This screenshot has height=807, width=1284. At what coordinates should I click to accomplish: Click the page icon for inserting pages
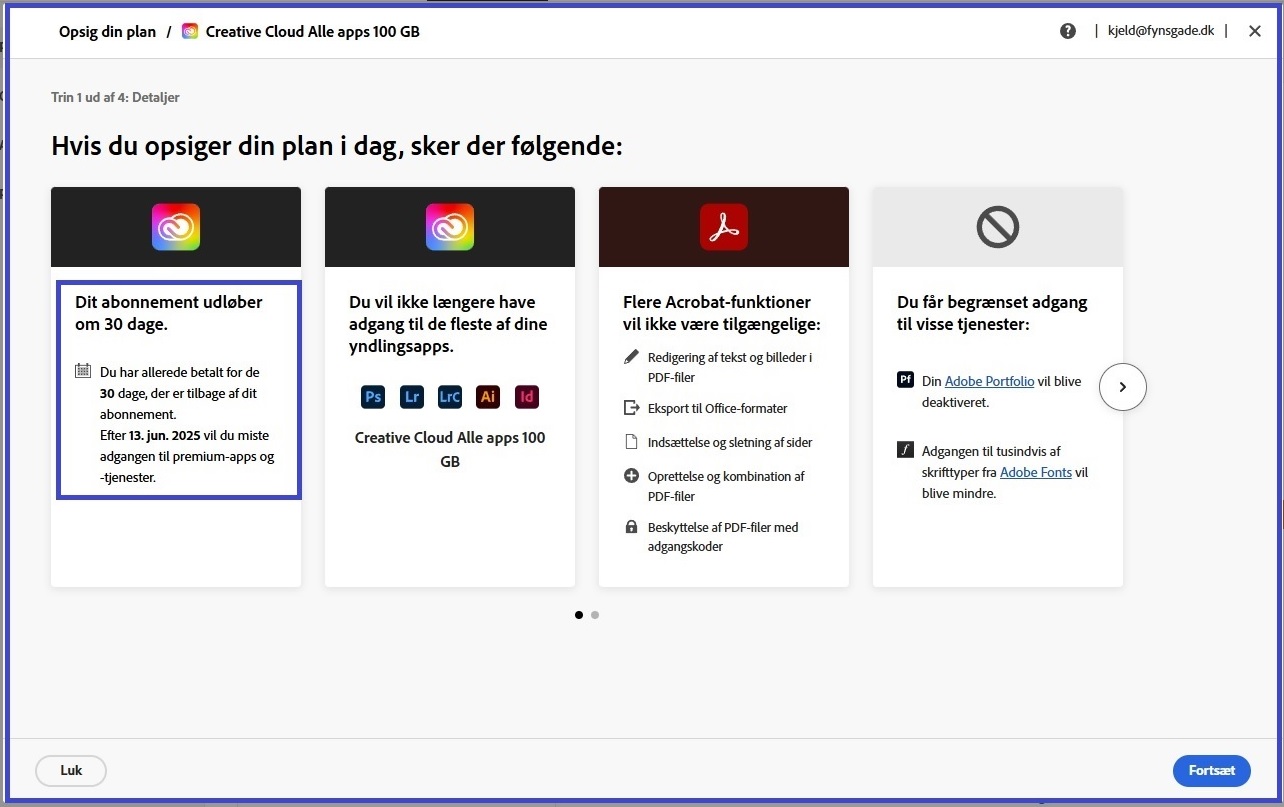(631, 442)
